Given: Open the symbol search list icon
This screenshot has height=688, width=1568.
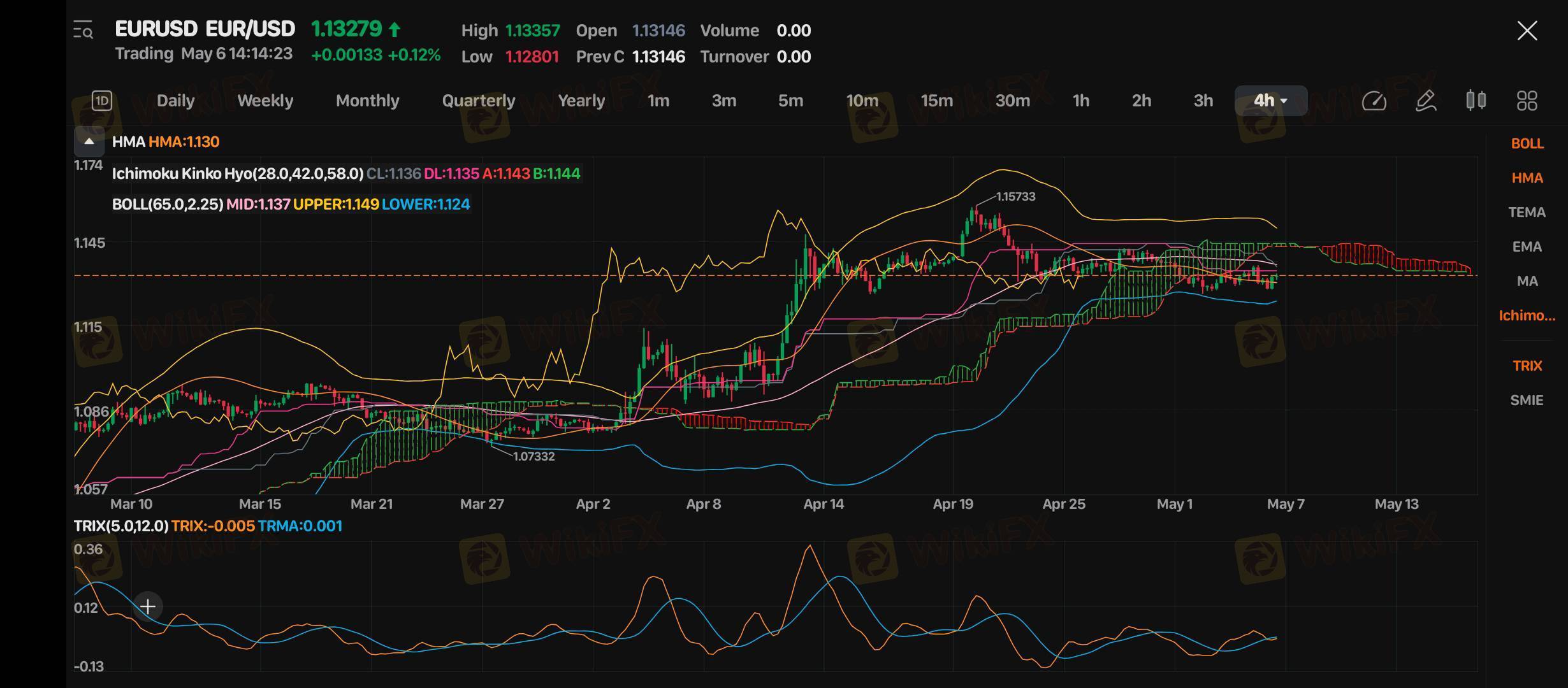Looking at the screenshot, I should [x=83, y=30].
